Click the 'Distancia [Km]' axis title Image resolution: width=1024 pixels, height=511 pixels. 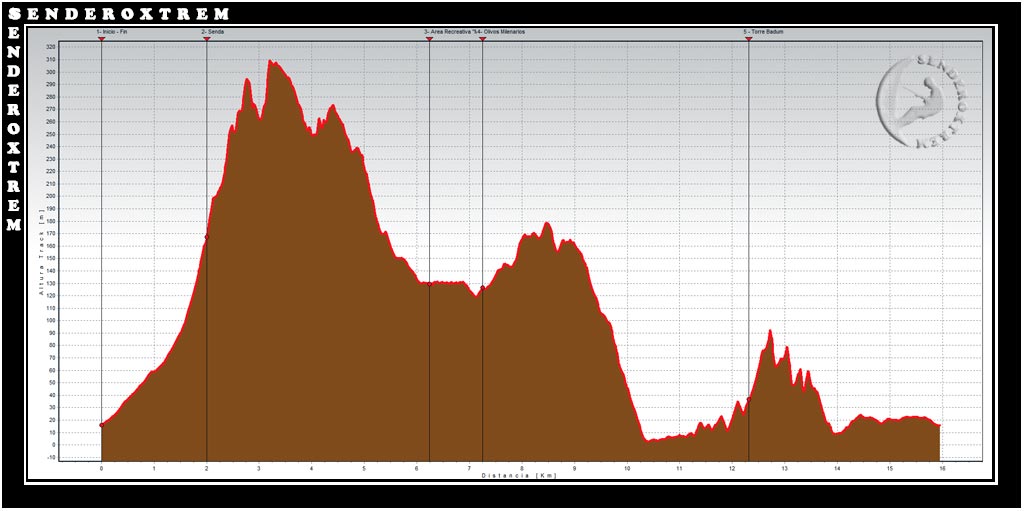click(x=520, y=475)
